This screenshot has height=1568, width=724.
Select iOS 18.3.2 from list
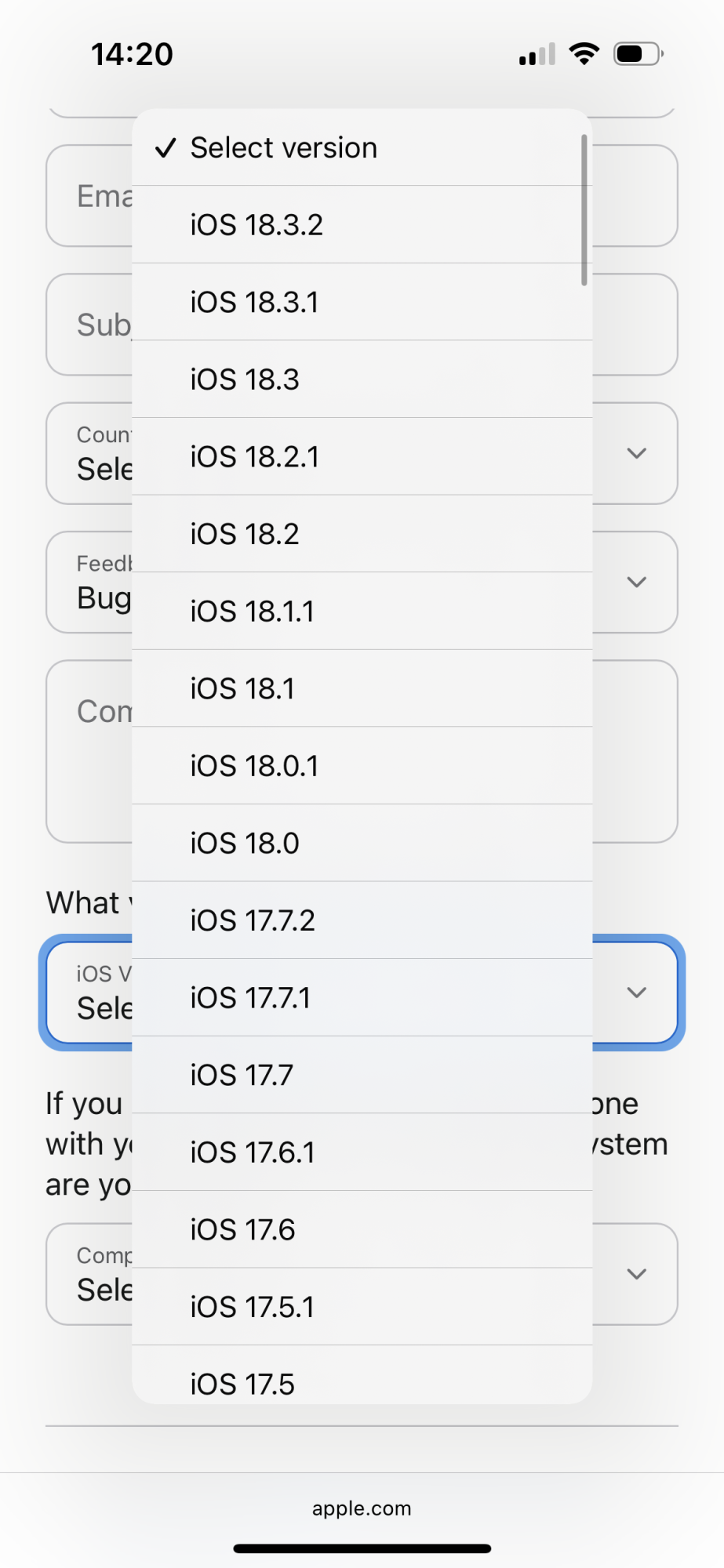point(362,225)
